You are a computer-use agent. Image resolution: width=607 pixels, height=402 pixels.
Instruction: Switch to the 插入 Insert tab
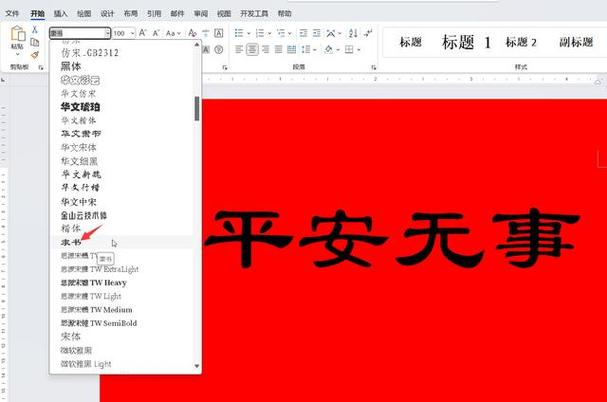tap(61, 14)
